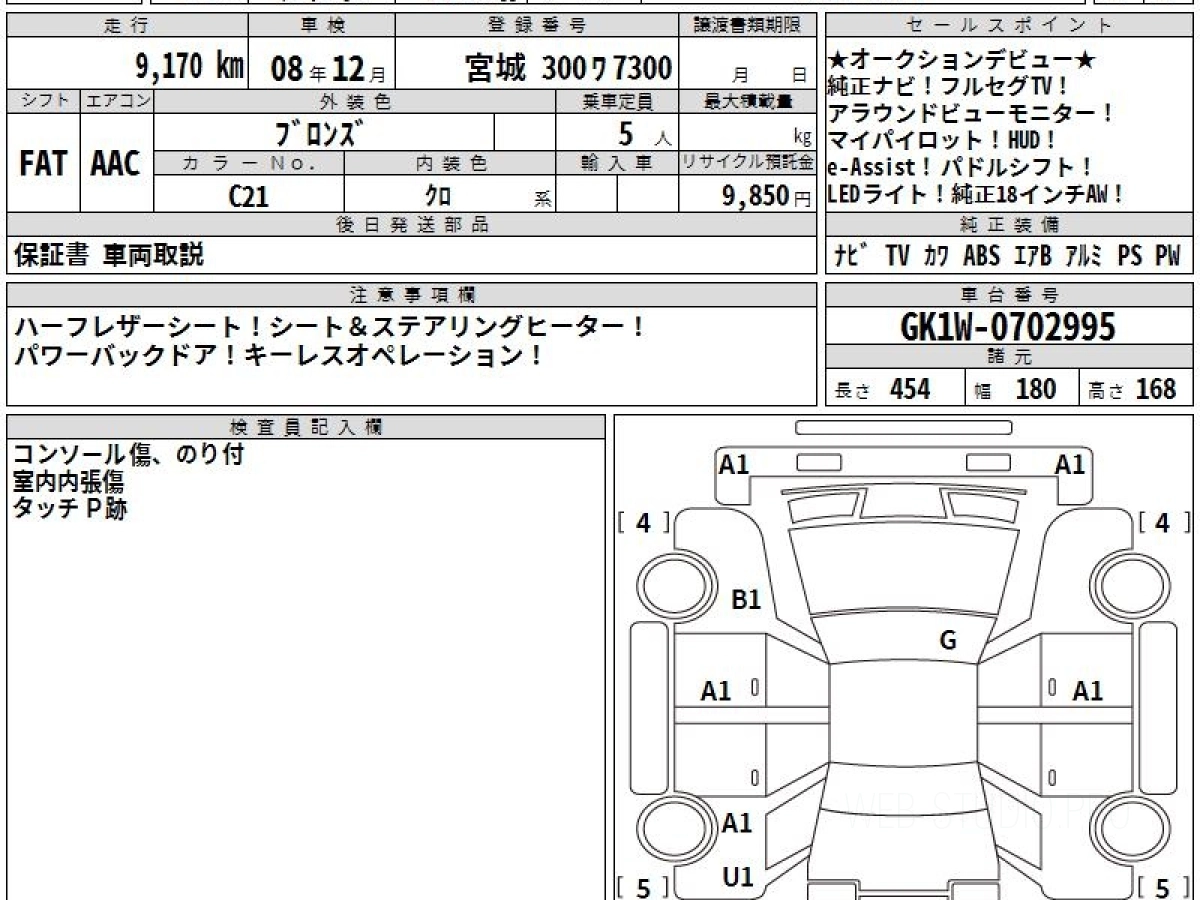Click the ABS equipment label
Viewport: 1200px width, 900px height.
coord(981,256)
